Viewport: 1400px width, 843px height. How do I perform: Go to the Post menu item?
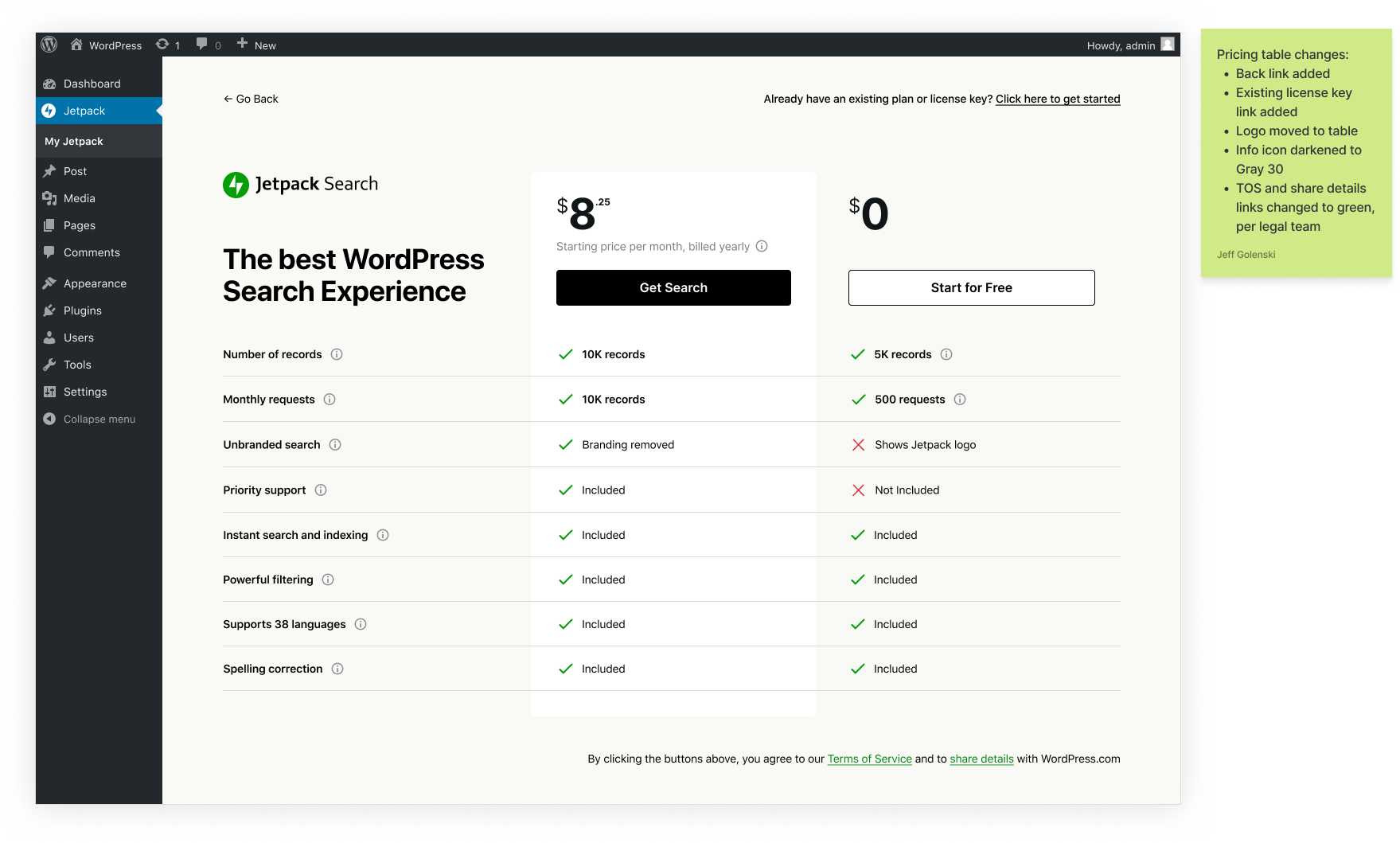99,171
